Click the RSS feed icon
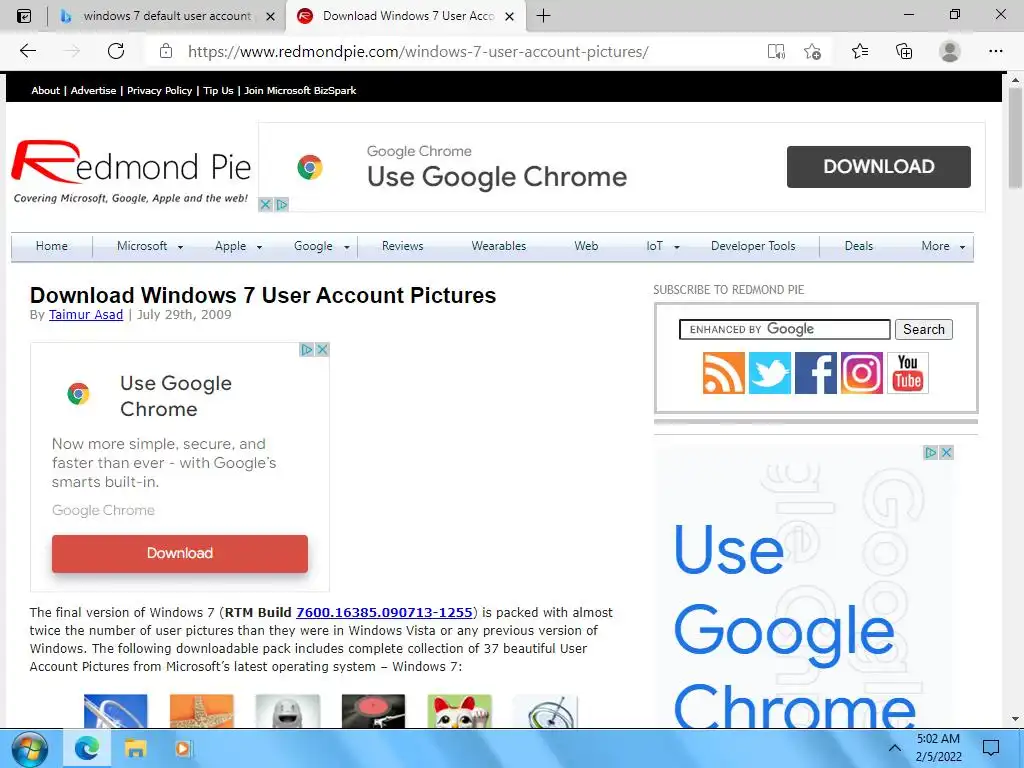The image size is (1024, 768). pyautogui.click(x=724, y=373)
